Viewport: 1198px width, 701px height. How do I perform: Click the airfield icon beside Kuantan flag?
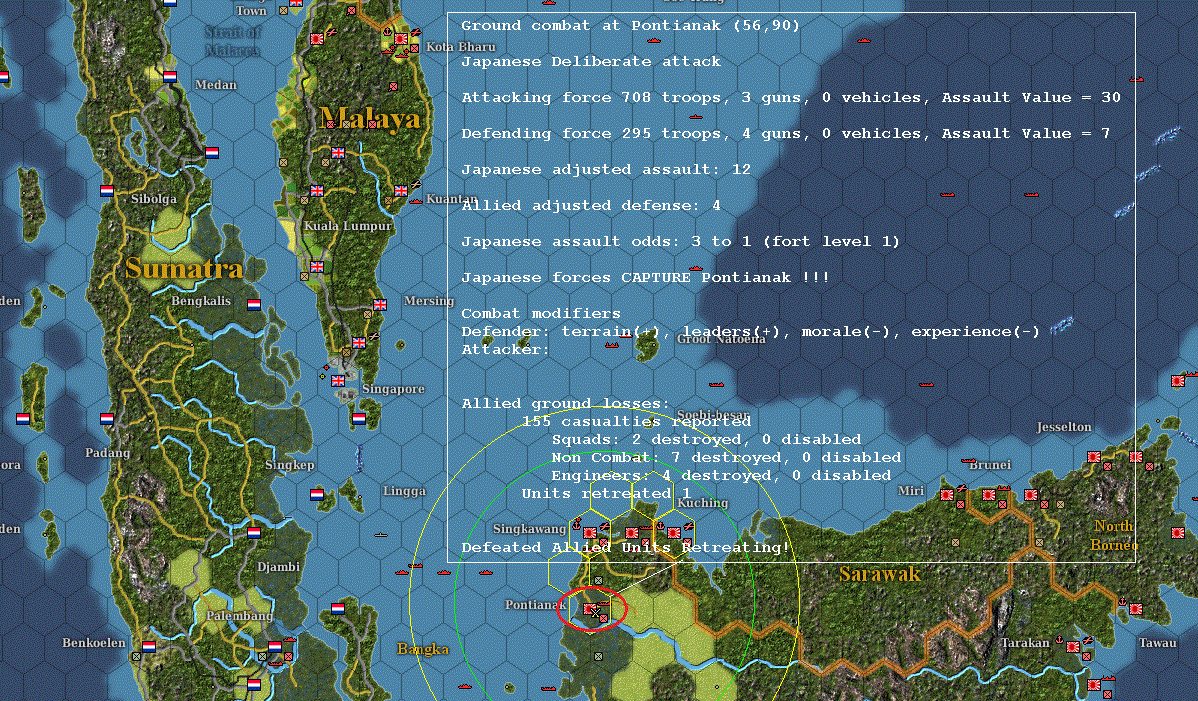[416, 184]
